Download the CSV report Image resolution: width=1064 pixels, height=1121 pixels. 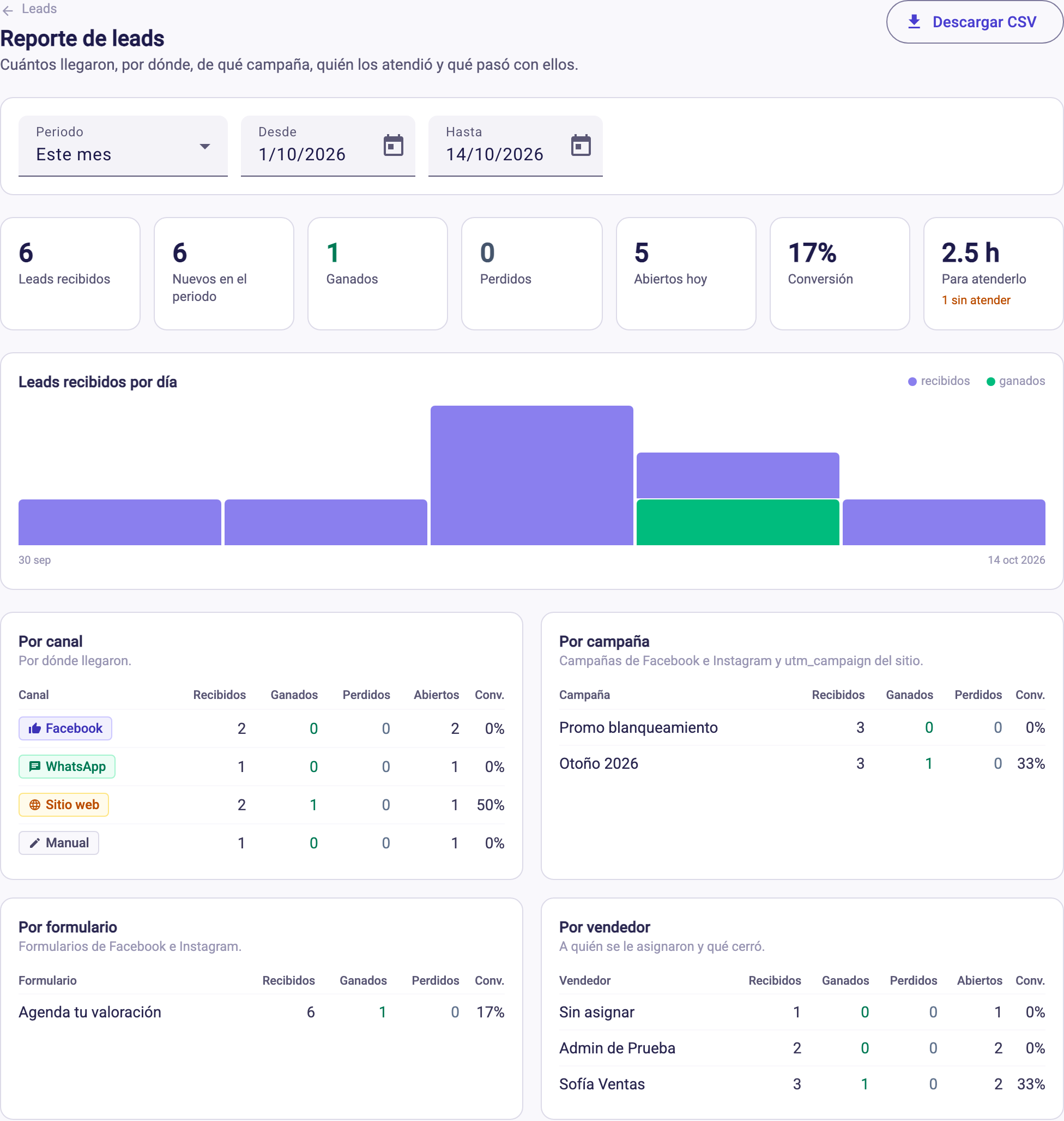[x=974, y=22]
